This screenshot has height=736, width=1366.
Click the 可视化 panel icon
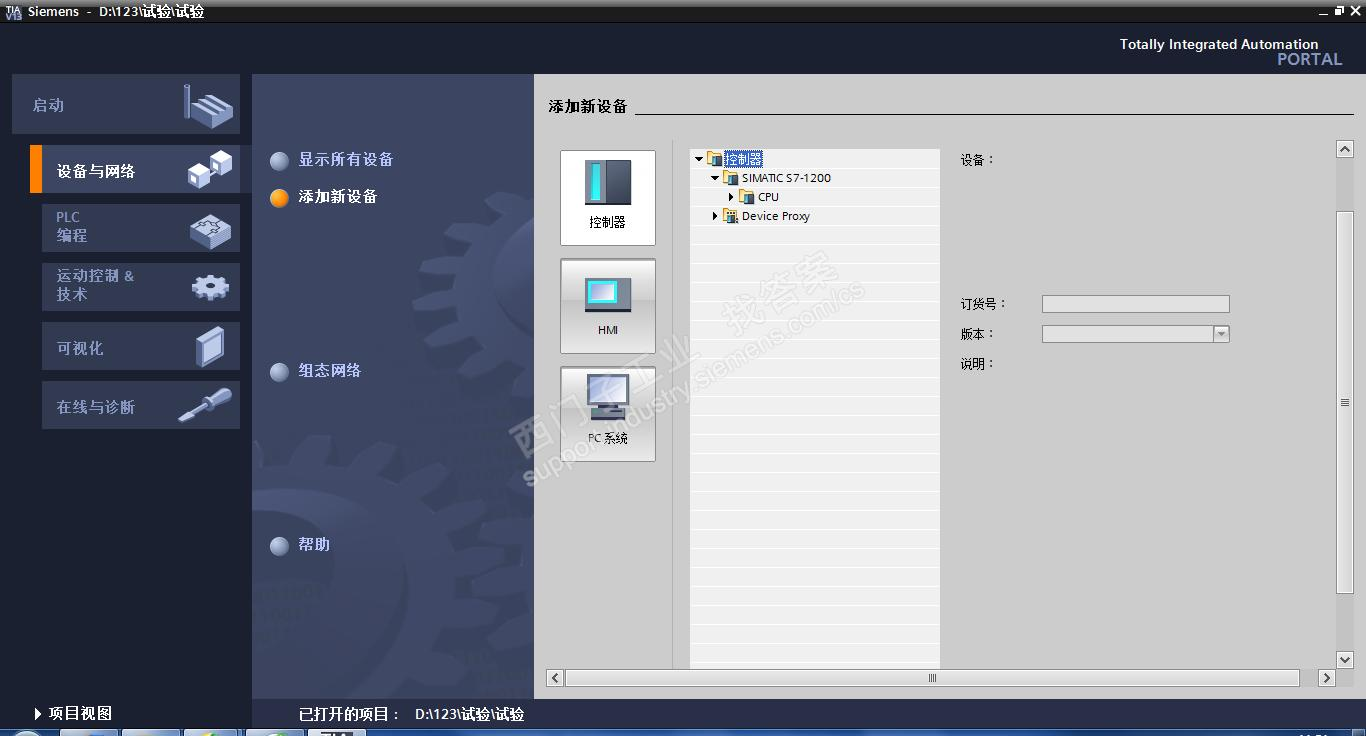click(210, 347)
